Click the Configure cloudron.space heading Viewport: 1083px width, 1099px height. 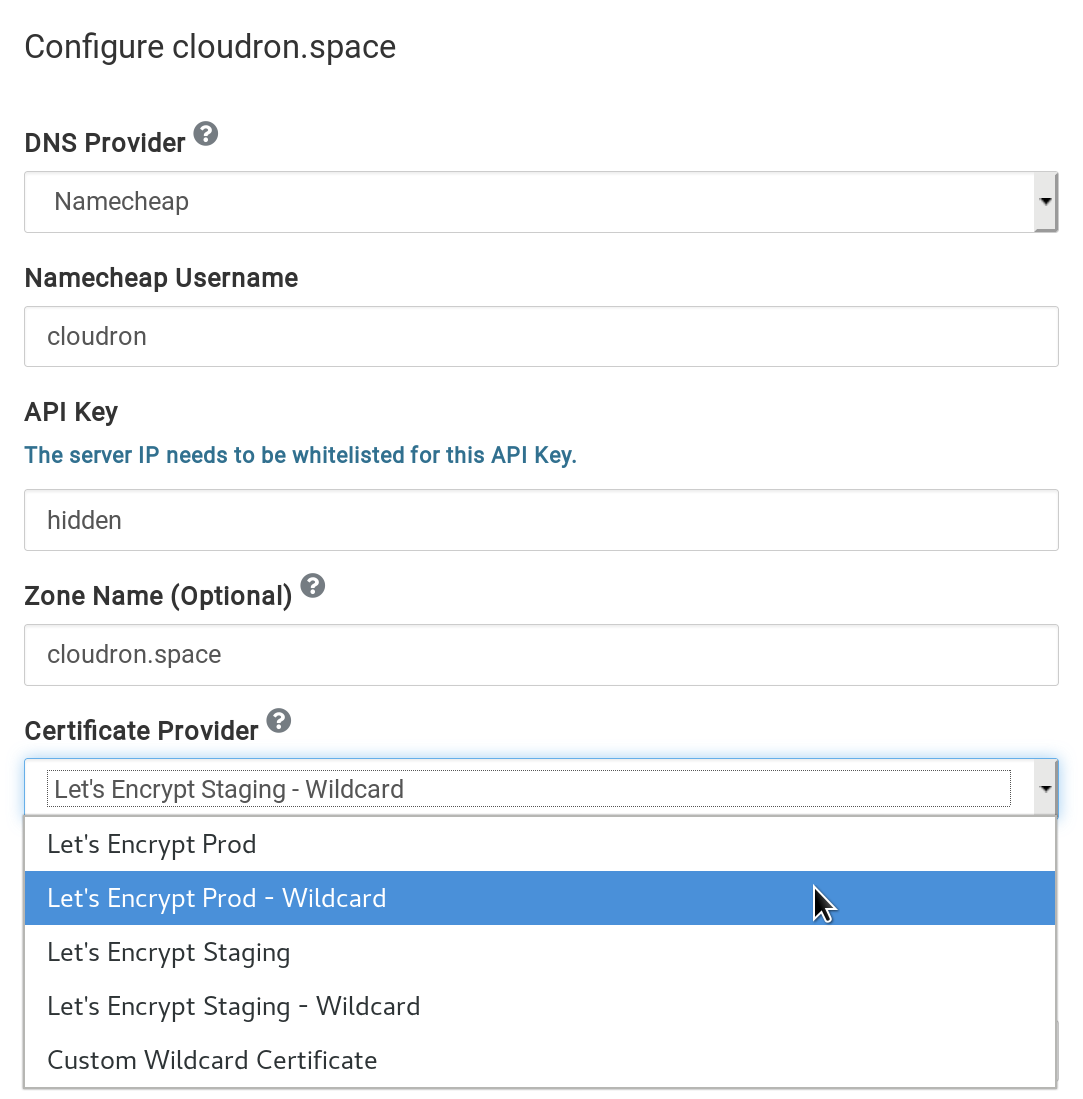click(210, 47)
